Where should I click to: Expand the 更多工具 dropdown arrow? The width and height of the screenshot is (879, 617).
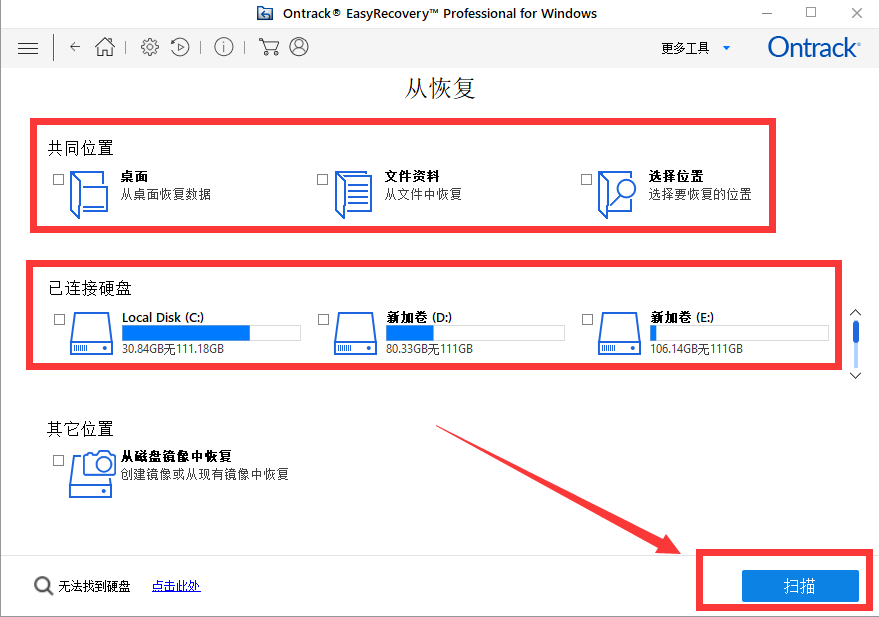[727, 48]
